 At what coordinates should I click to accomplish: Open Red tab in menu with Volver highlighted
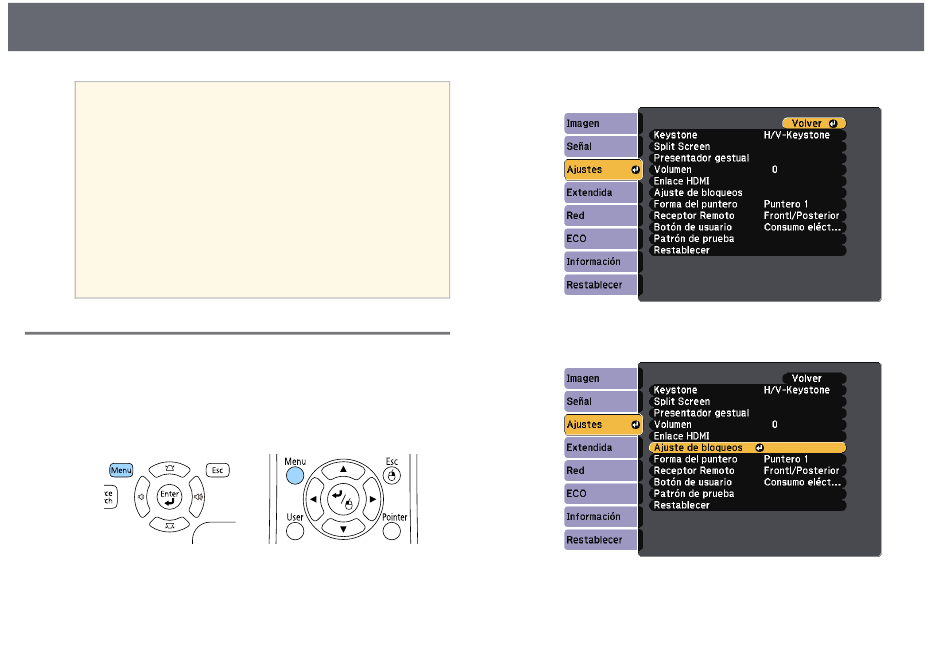point(600,216)
